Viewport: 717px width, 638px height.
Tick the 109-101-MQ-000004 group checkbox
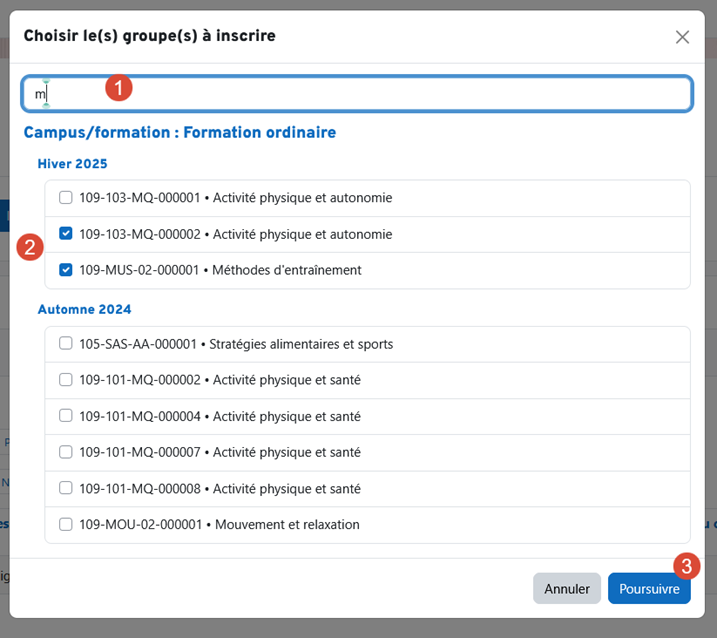pos(66,416)
